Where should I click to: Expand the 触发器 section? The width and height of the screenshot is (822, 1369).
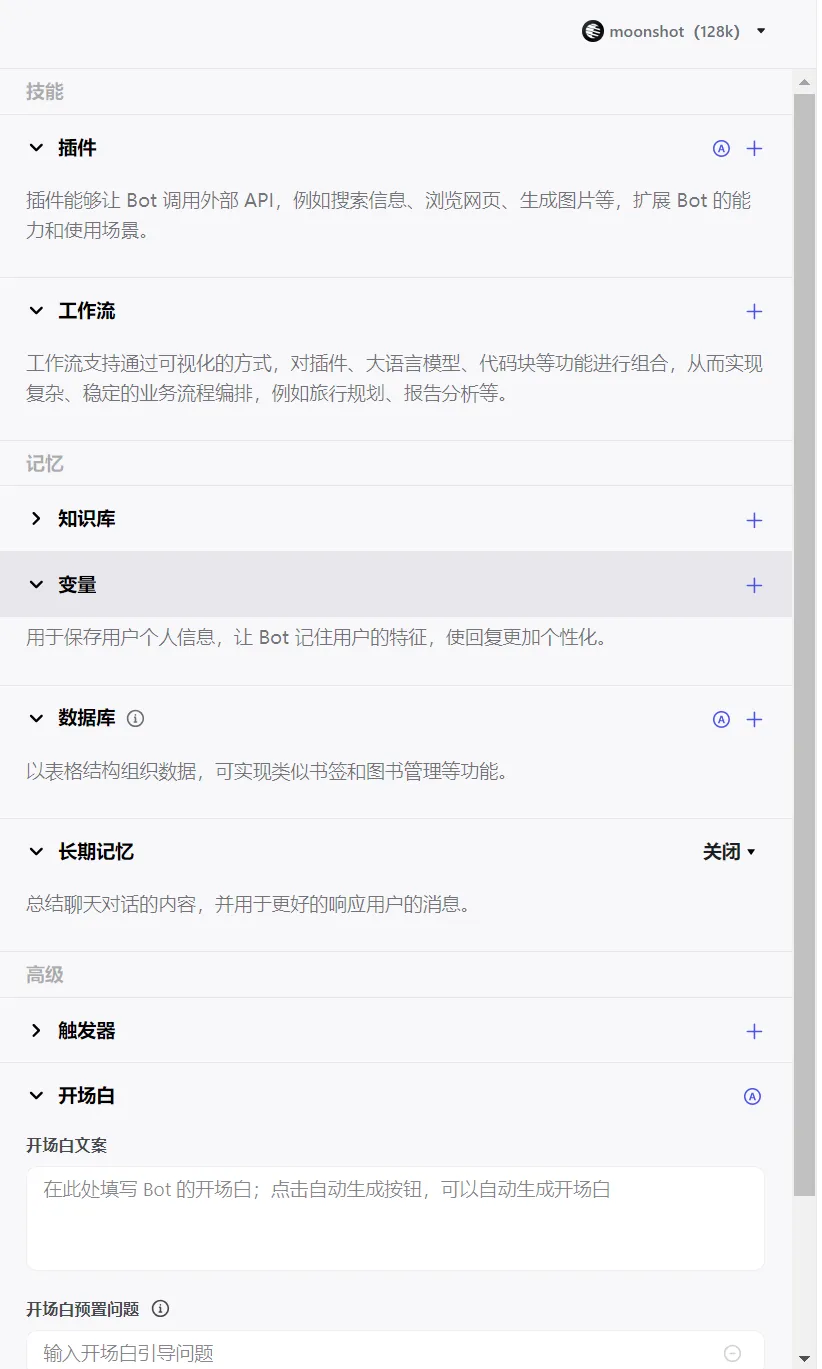tap(37, 1031)
